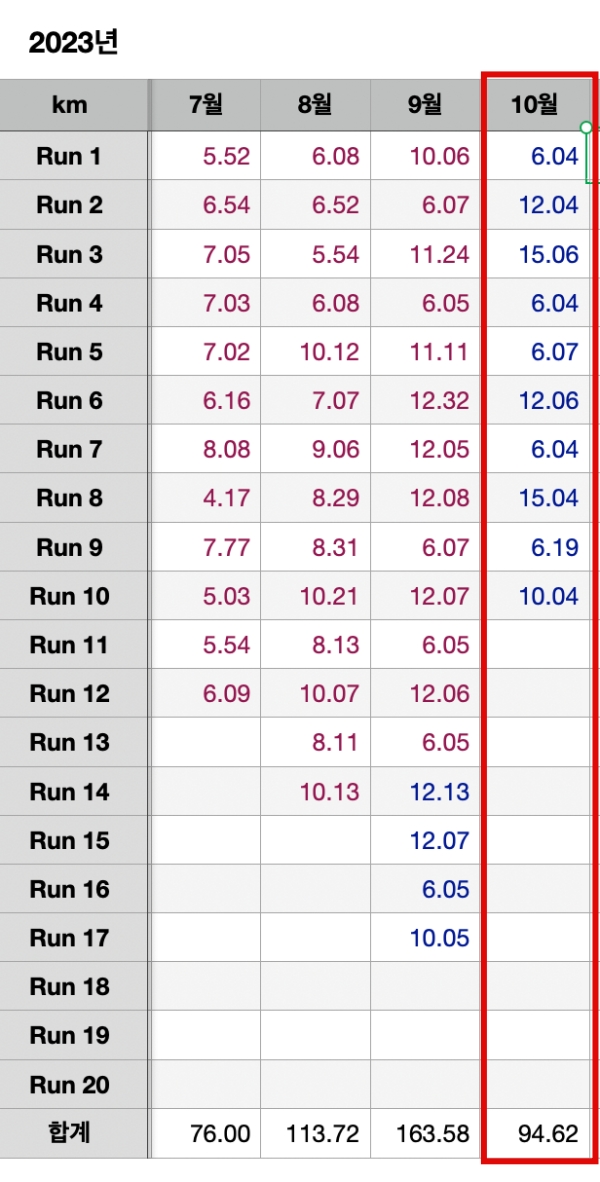Select the 10월 column header
Image resolution: width=600 pixels, height=1182 pixels.
[535, 106]
